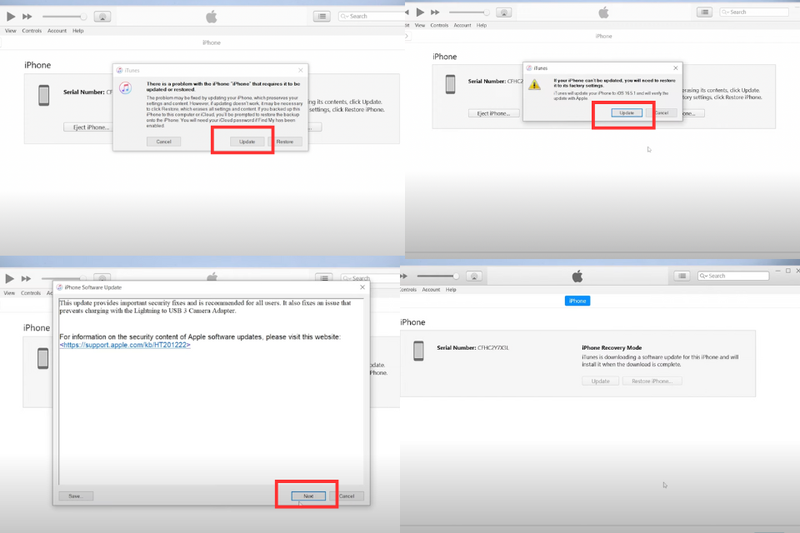Click the iPhone device icon beside the warning dialog
This screenshot has height=533, width=800.
click(450, 84)
